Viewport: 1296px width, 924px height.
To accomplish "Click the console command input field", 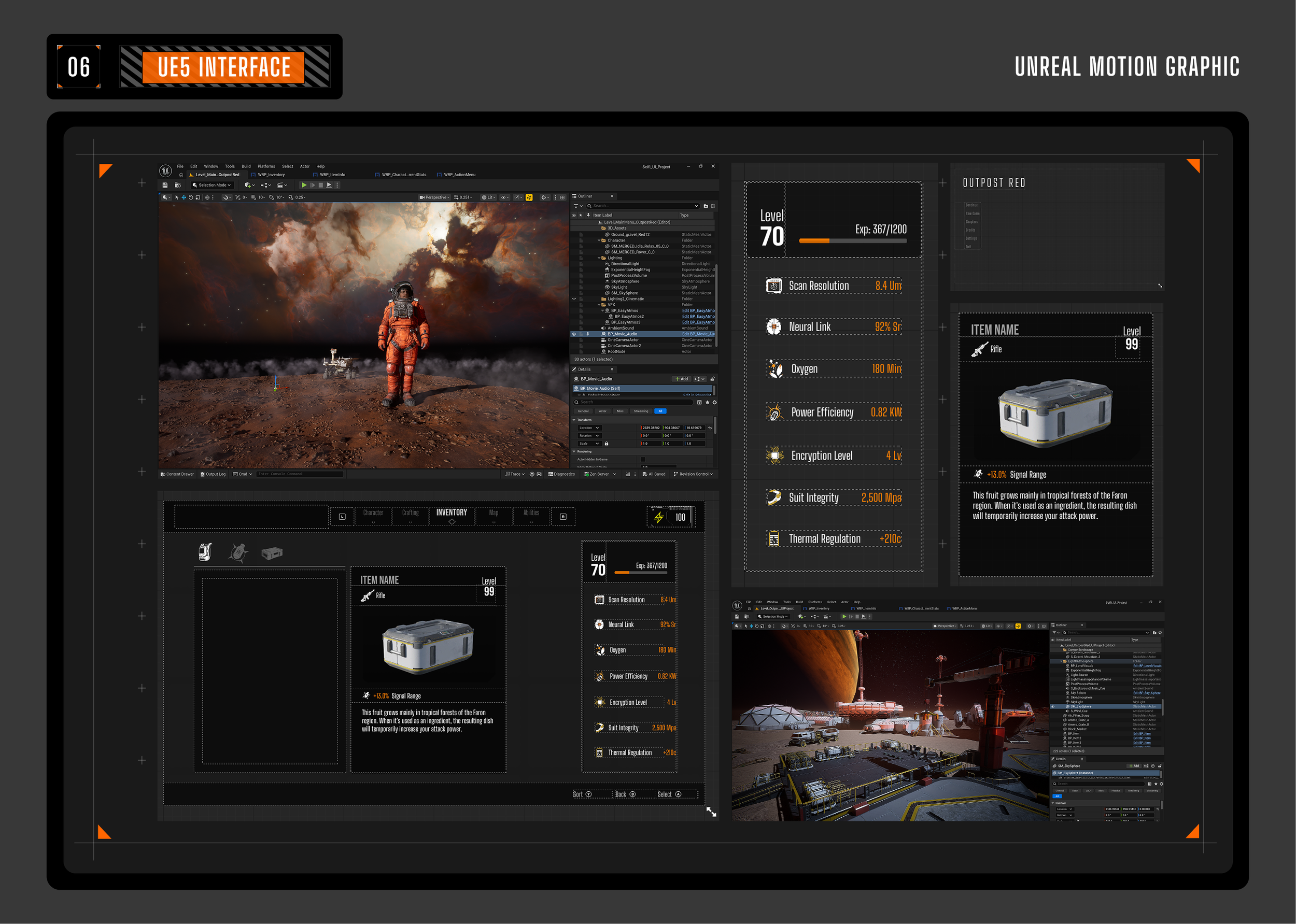I will pyautogui.click(x=300, y=474).
